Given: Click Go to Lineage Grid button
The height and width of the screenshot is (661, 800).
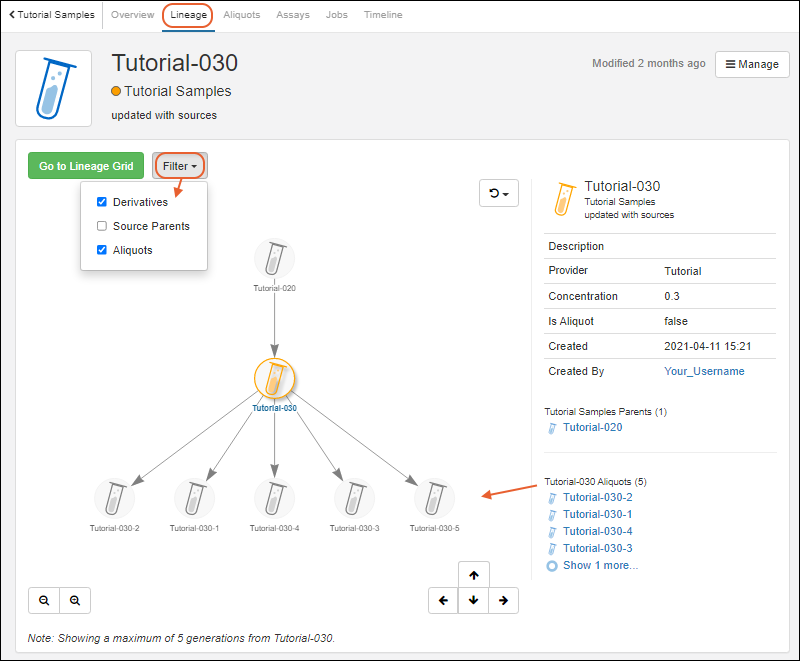Looking at the screenshot, I should pos(86,166).
